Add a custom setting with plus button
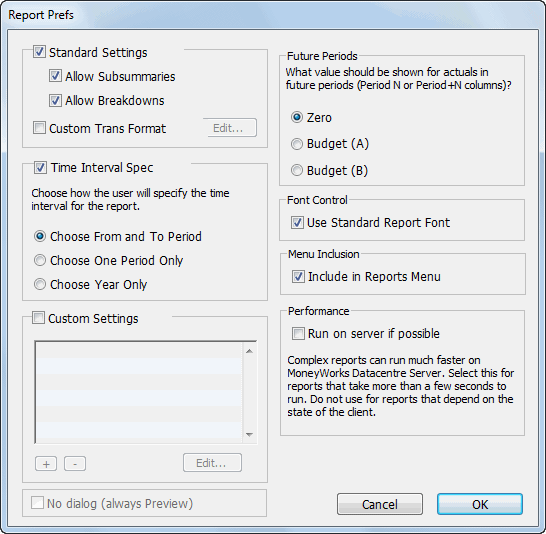 coord(46,463)
